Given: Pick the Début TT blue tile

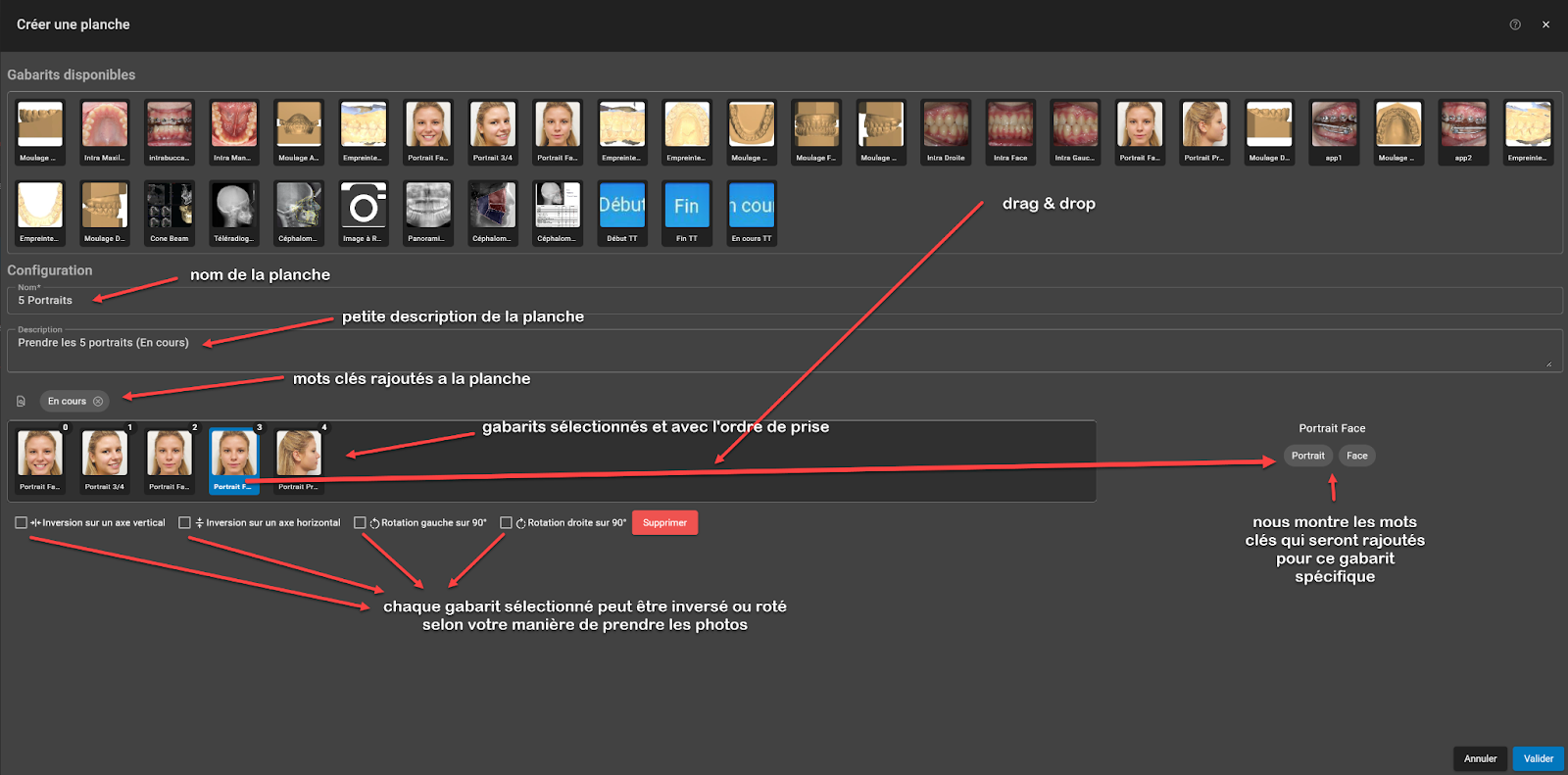Looking at the screenshot, I should (621, 213).
